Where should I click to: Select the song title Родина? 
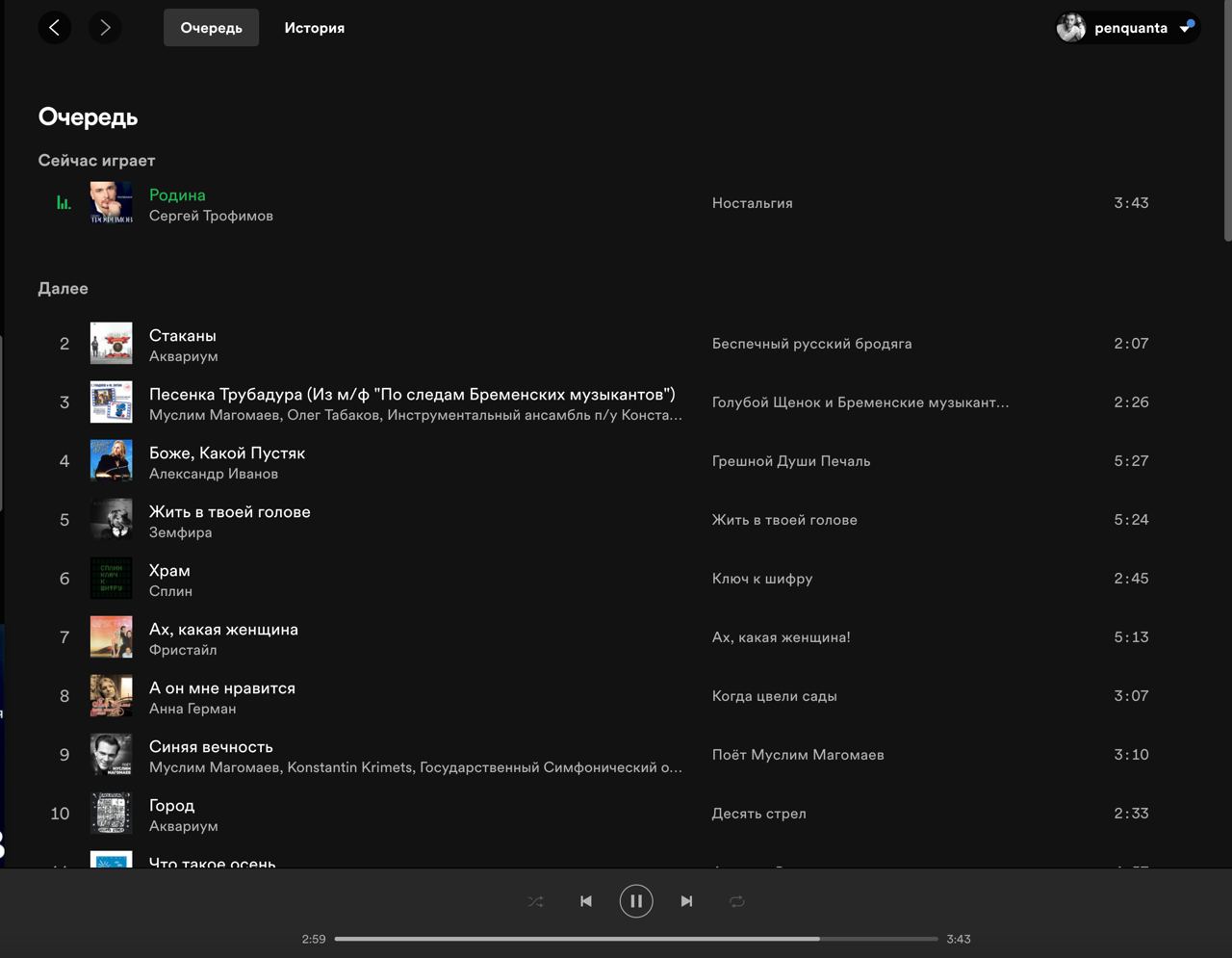click(177, 194)
